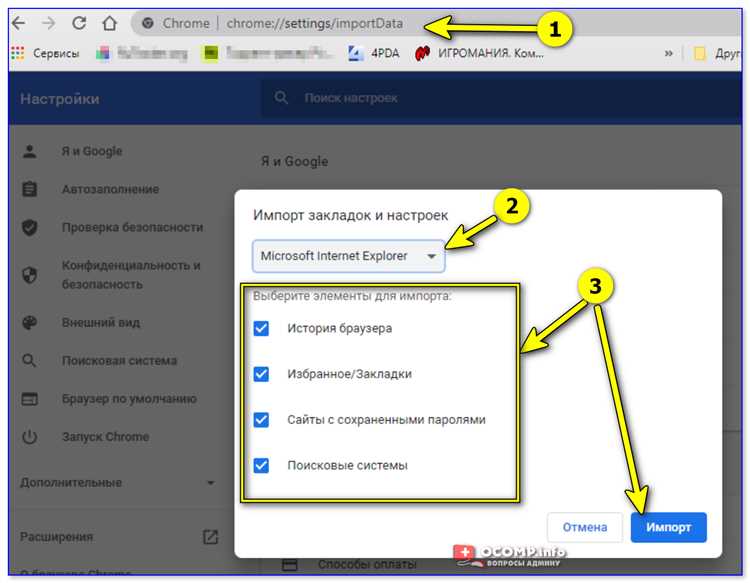Select Запуск Chrome in sidebar
Screen dimensions: 750x583
[105, 437]
